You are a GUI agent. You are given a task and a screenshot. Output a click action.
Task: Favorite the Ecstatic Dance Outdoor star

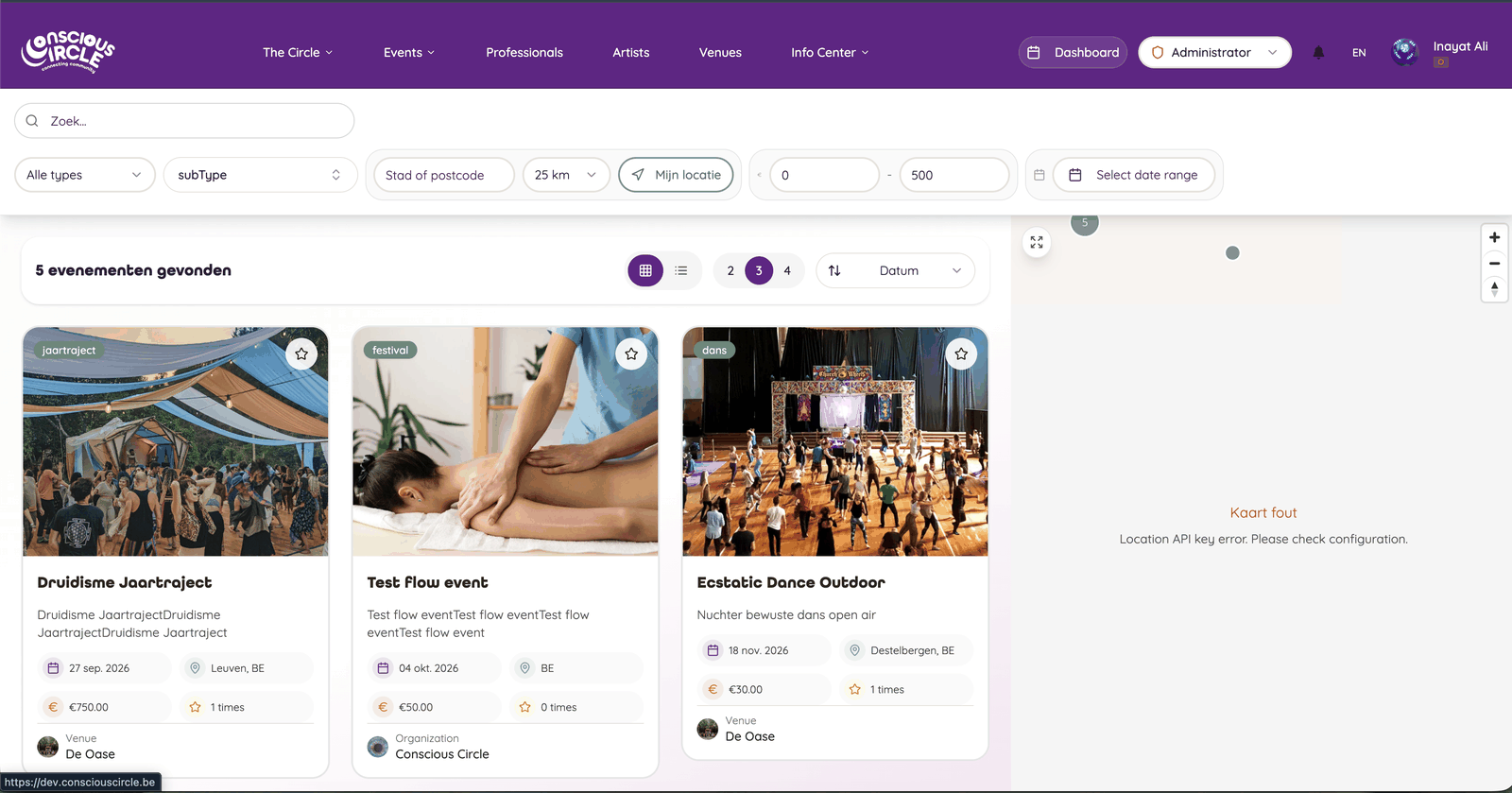pyautogui.click(x=961, y=353)
